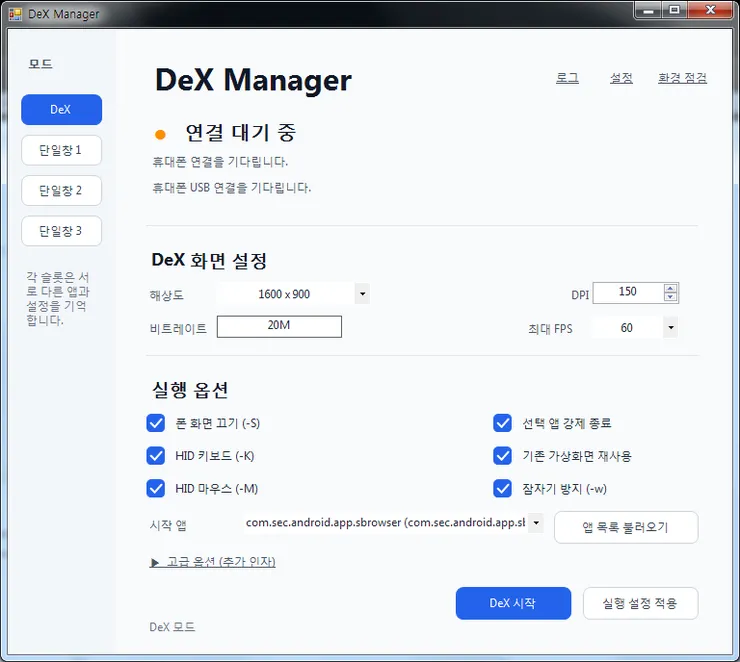Click the 휴대폰 USB 연결을 기다립니다. text

tap(232, 188)
